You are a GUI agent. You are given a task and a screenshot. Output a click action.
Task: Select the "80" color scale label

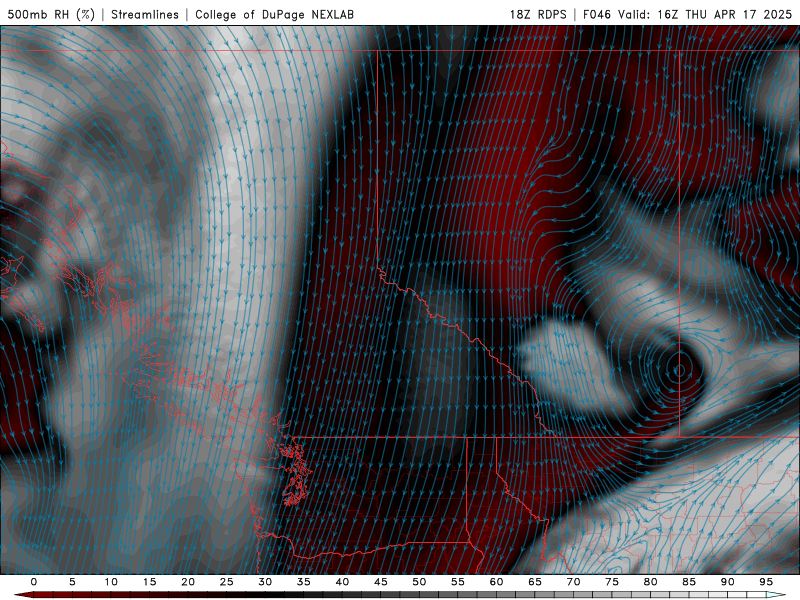point(651,582)
